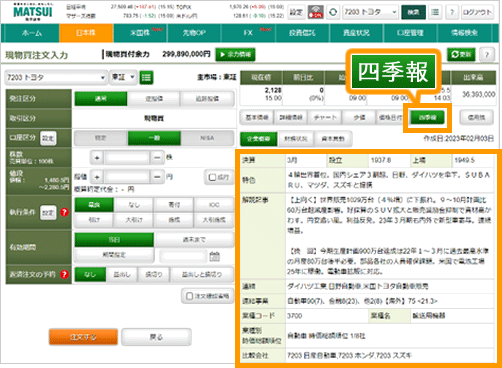Click the ? help icon beside ログアウト
This screenshot has height=368, width=502.
pyautogui.click(x=452, y=12)
